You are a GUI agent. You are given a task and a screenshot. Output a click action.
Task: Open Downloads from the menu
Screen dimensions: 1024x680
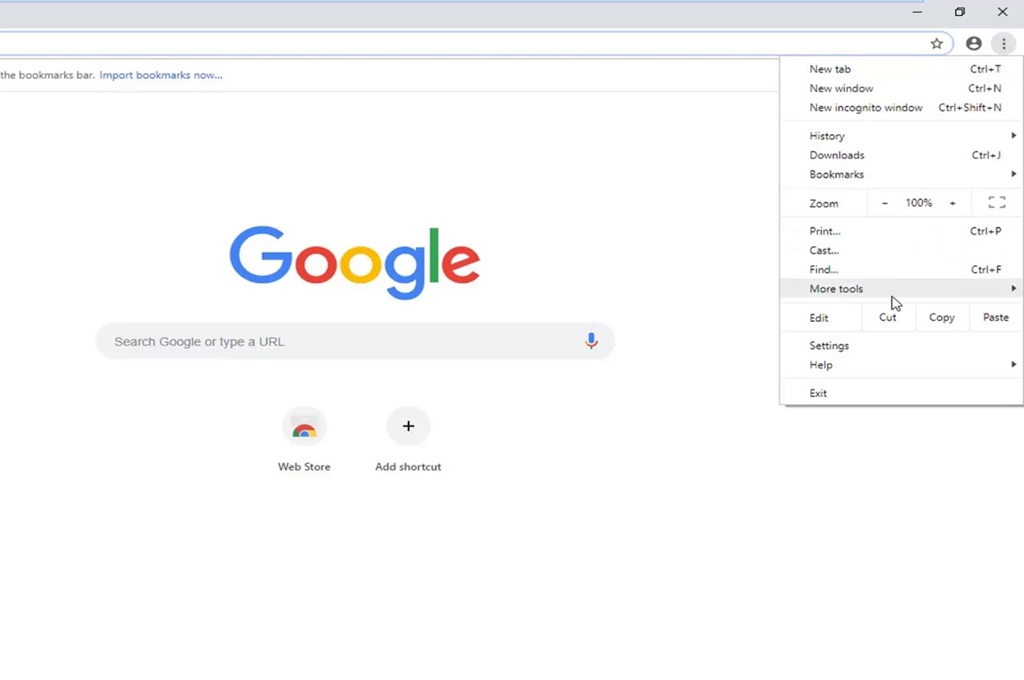pyautogui.click(x=837, y=156)
